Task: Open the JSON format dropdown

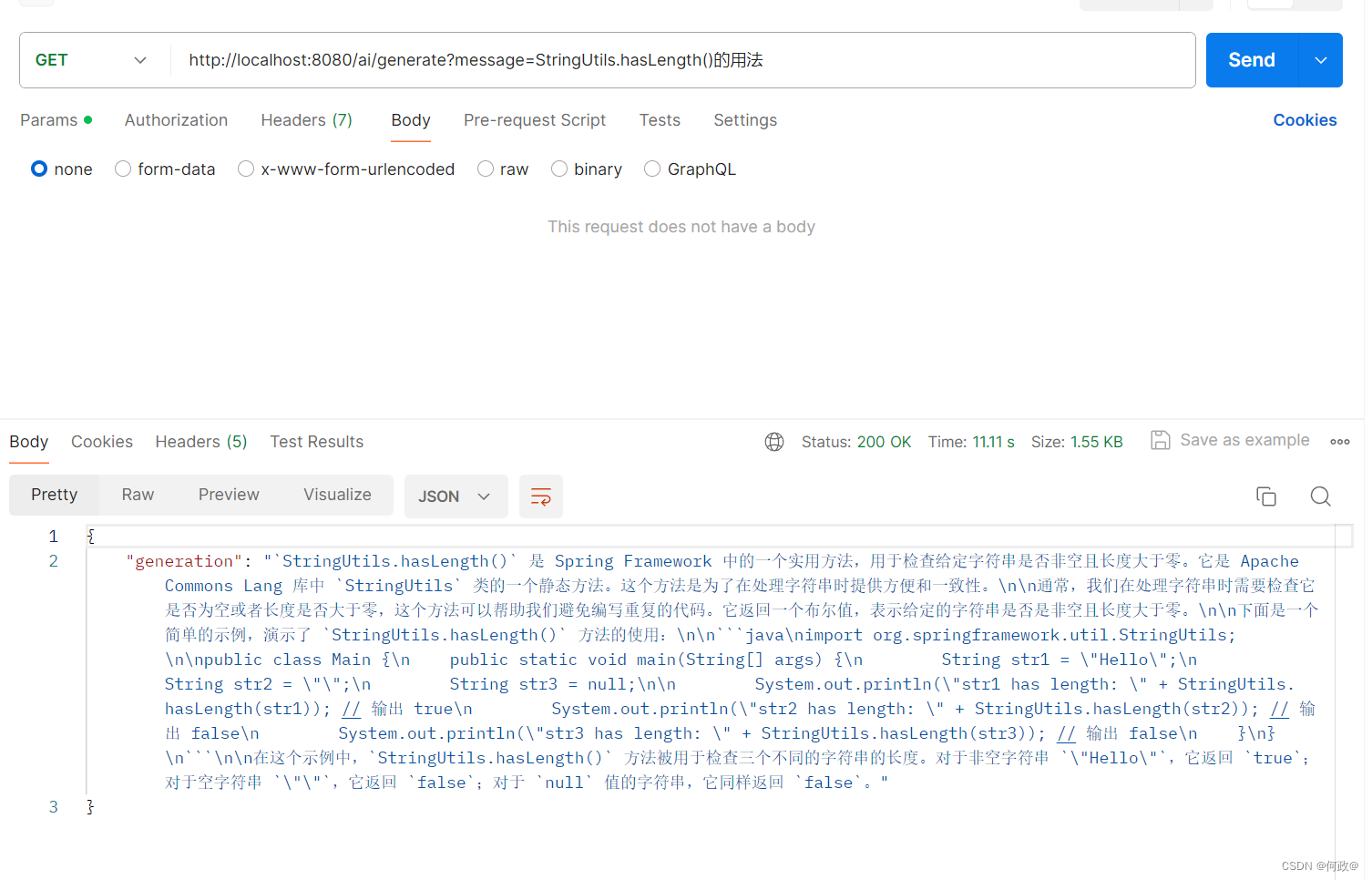Action: [456, 496]
